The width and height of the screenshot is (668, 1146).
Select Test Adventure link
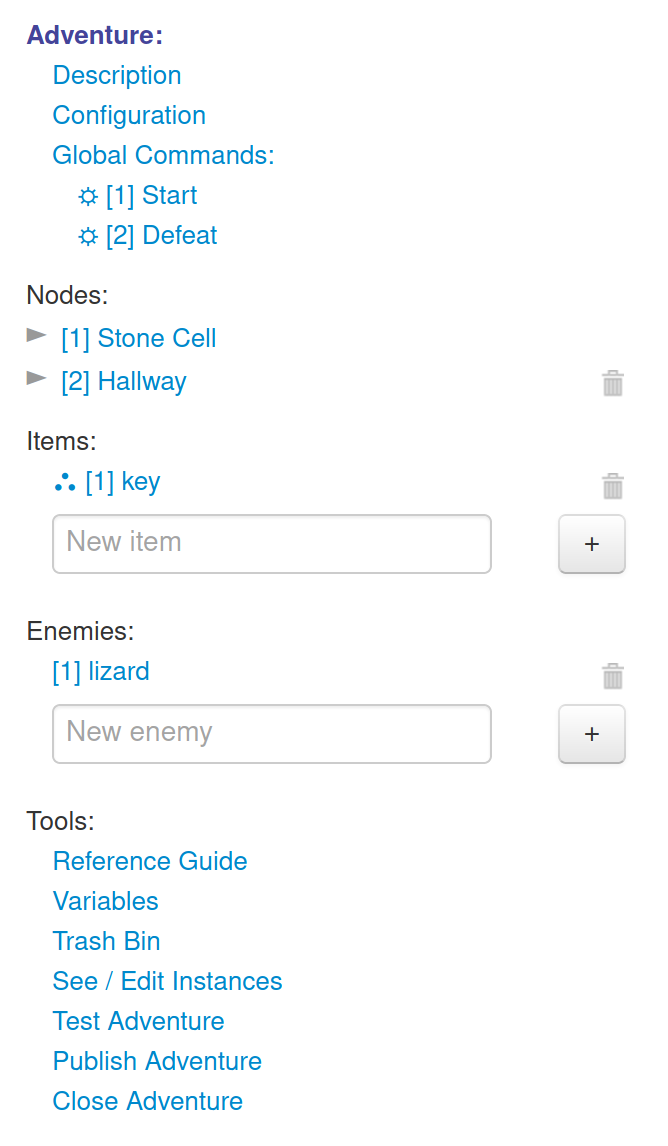[x=138, y=1021]
